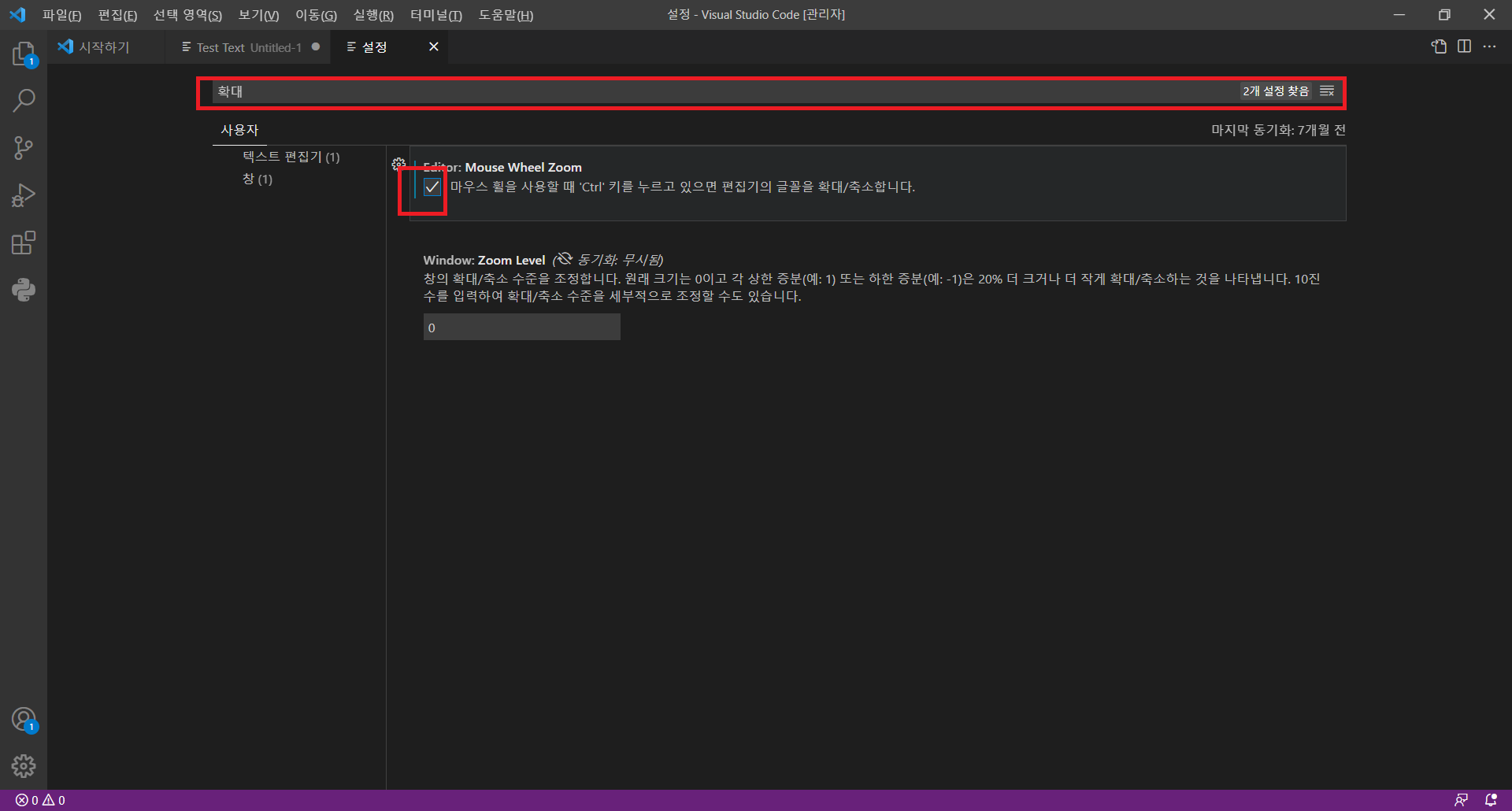Open the Search view in activity bar
The image size is (1512, 811).
tap(24, 101)
